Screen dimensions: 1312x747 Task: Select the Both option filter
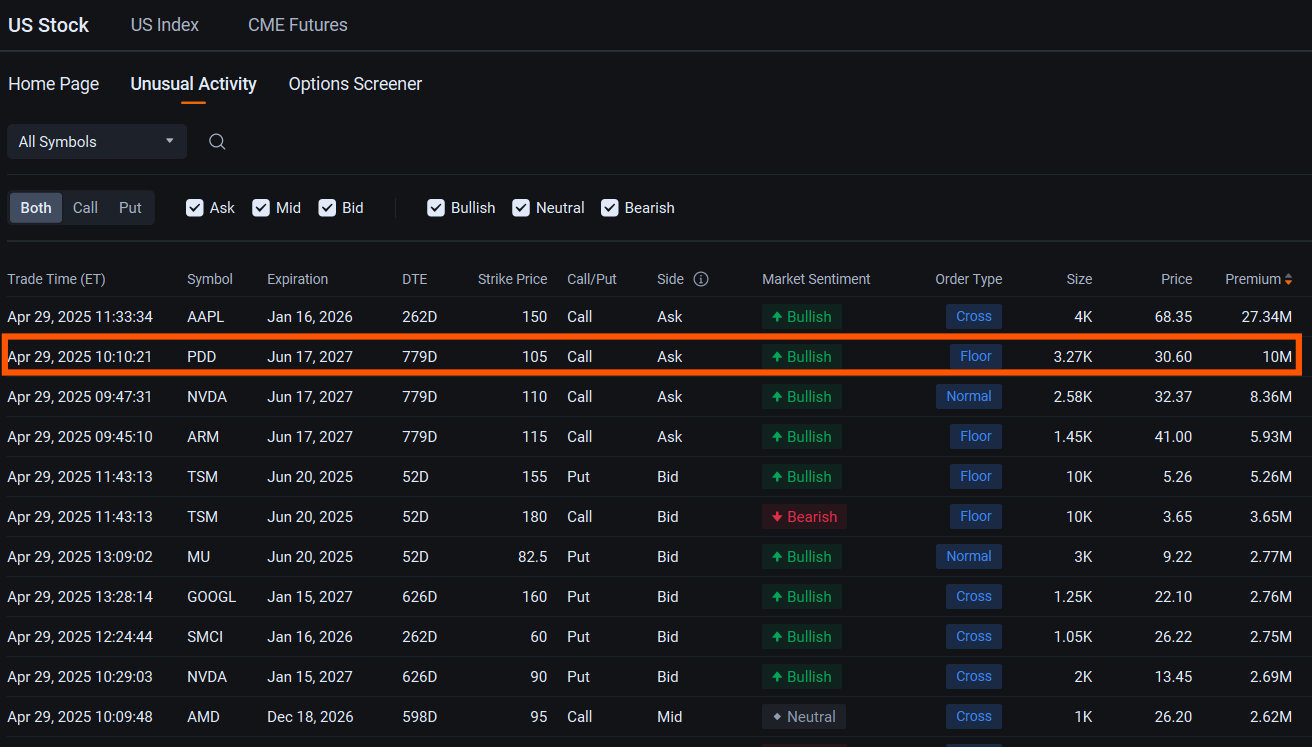(x=36, y=208)
